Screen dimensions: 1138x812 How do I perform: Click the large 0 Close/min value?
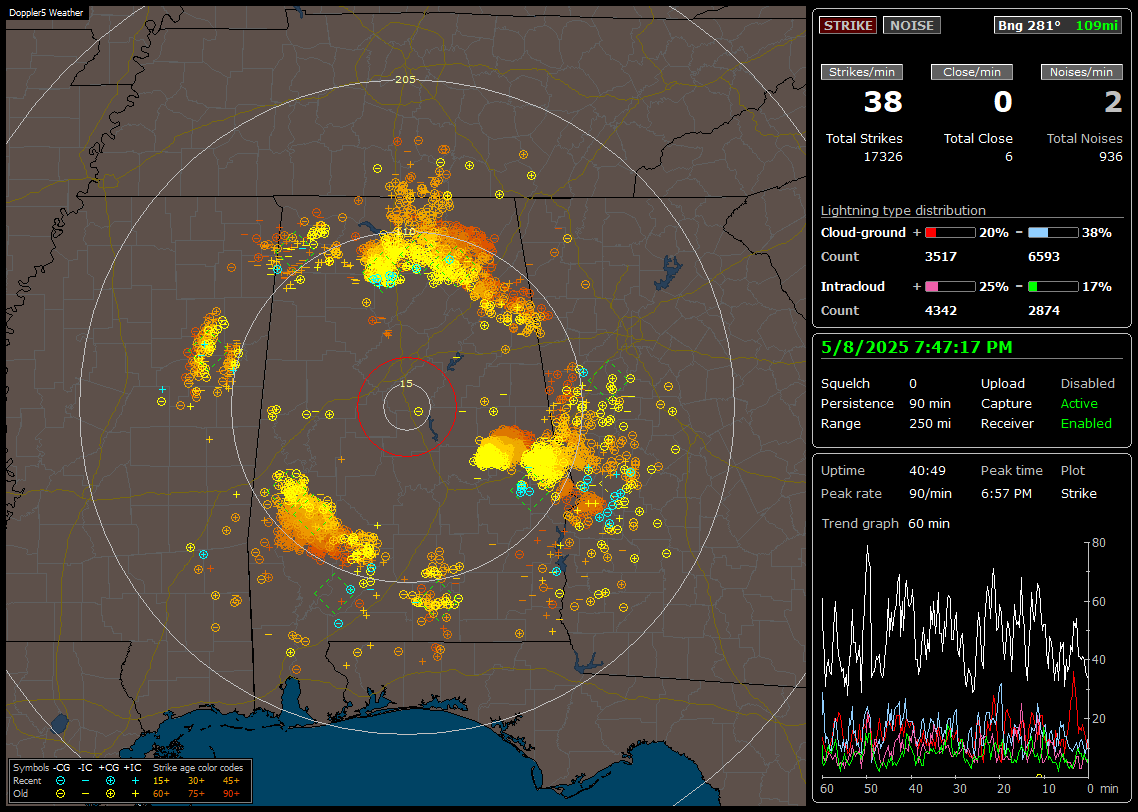[x=1003, y=102]
